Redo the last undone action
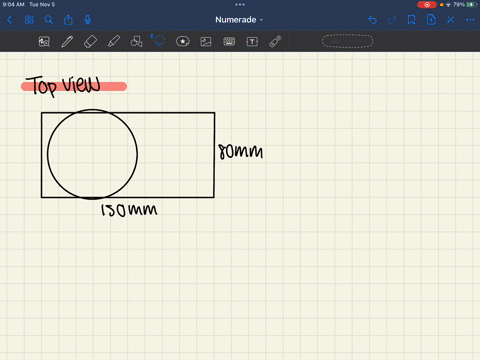The width and height of the screenshot is (480, 360). 392,20
